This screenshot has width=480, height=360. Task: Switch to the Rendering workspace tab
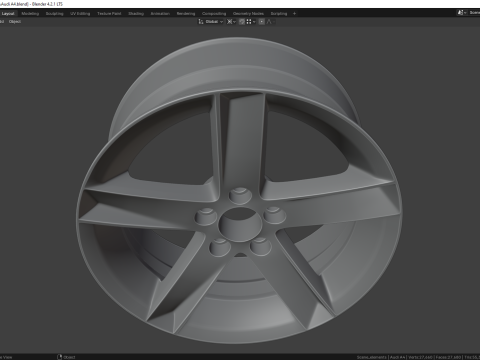pos(186,14)
